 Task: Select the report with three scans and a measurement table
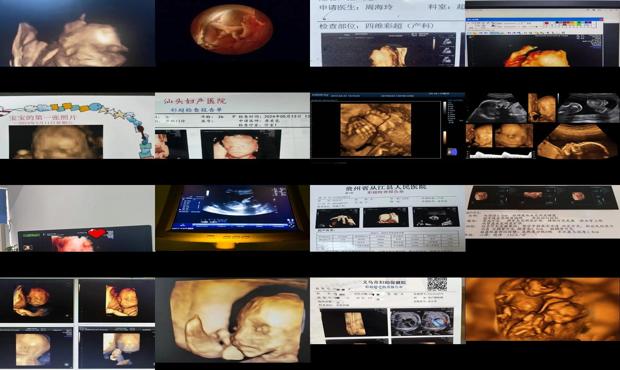point(388,218)
